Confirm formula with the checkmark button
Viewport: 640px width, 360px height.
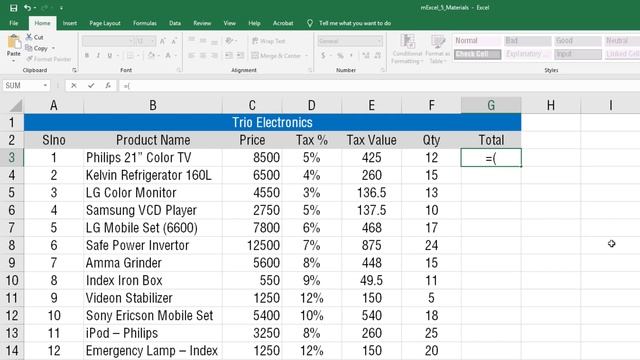pyautogui.click(x=91, y=85)
